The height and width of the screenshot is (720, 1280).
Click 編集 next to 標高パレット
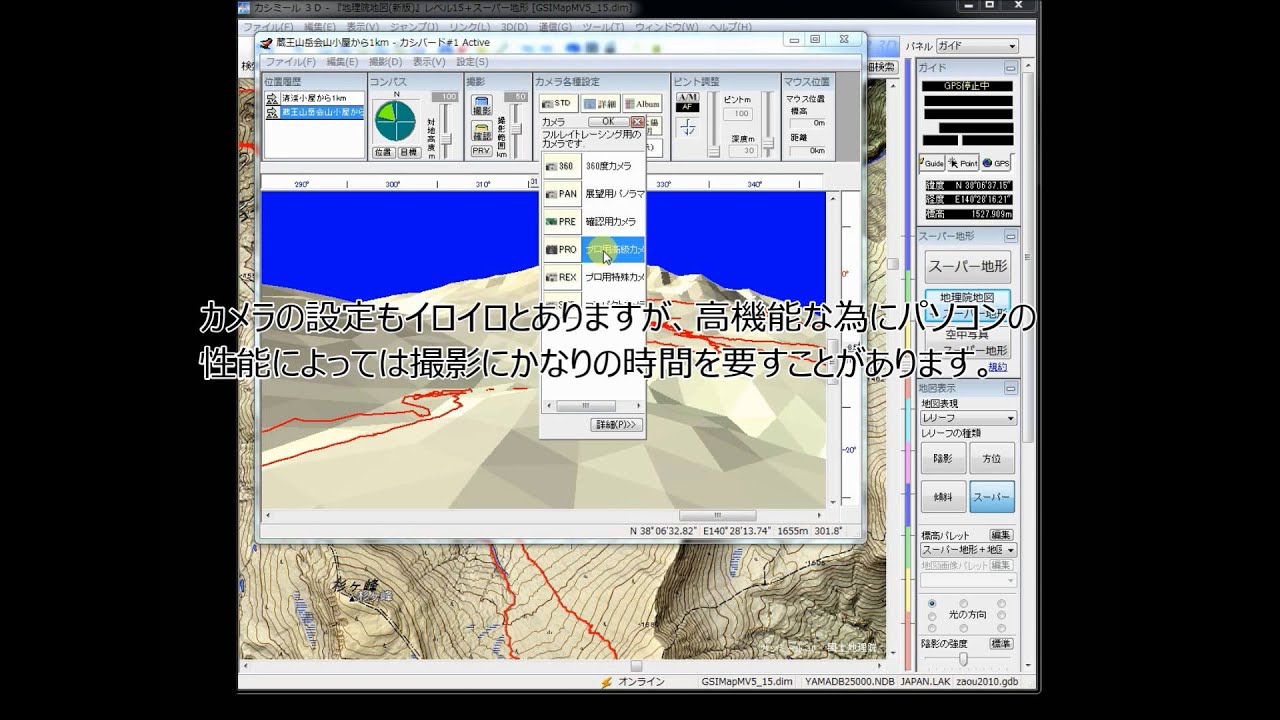[1001, 535]
